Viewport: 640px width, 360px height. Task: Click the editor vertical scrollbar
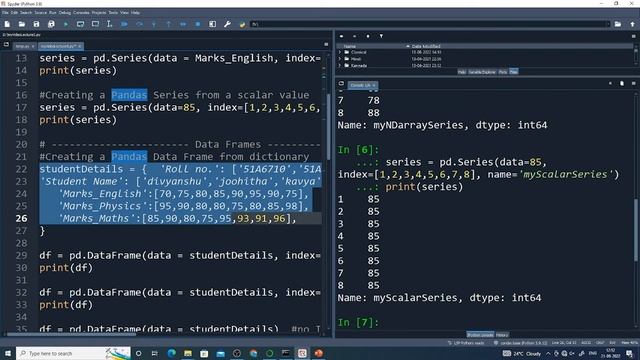(329, 127)
